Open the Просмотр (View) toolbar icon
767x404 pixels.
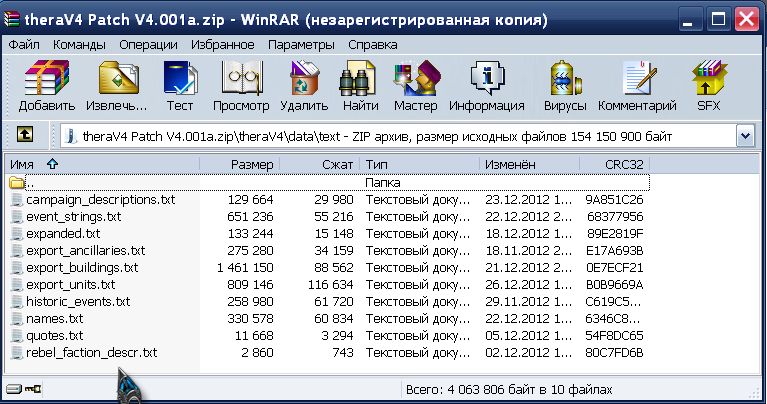pyautogui.click(x=242, y=78)
